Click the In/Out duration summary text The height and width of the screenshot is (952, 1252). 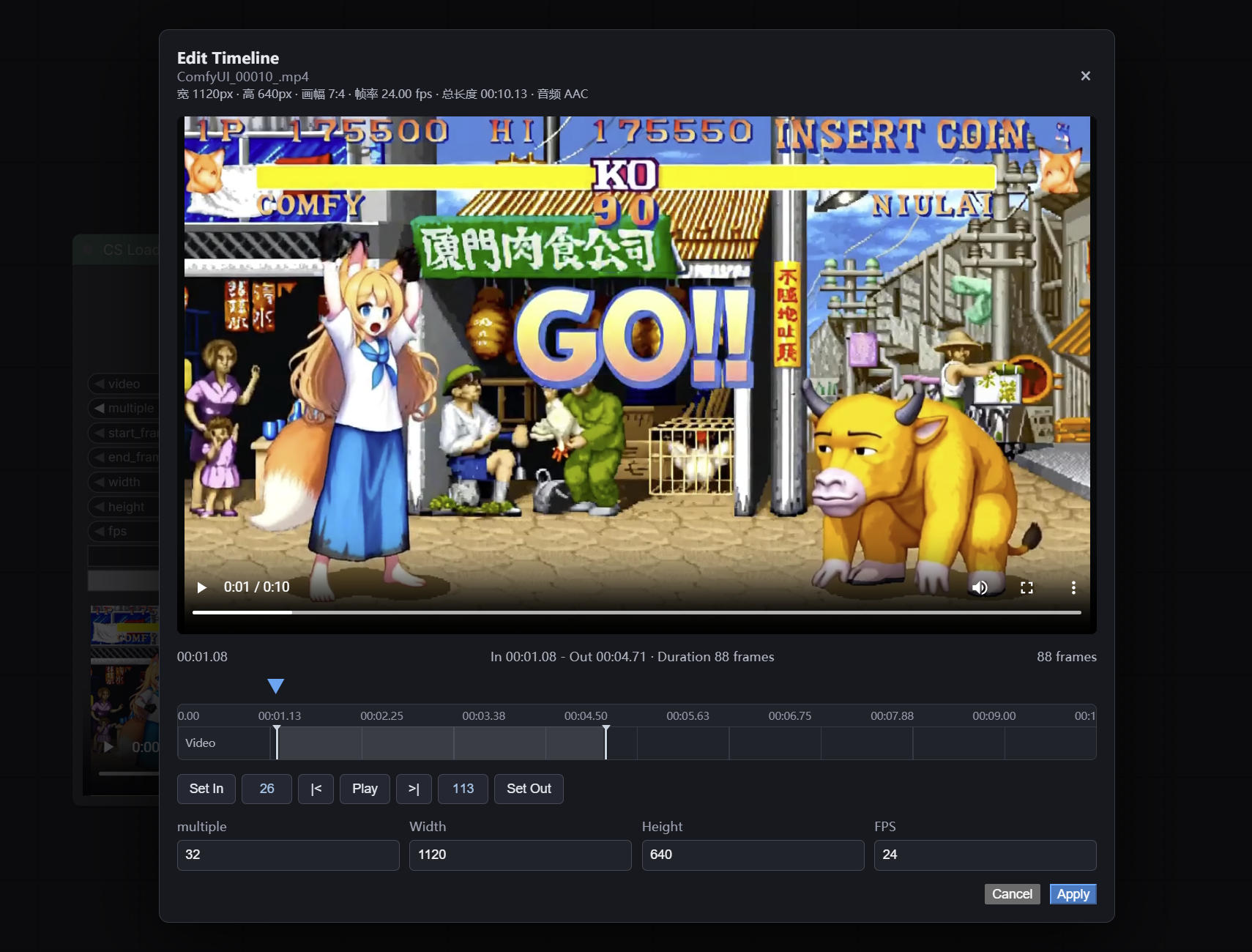(632, 657)
